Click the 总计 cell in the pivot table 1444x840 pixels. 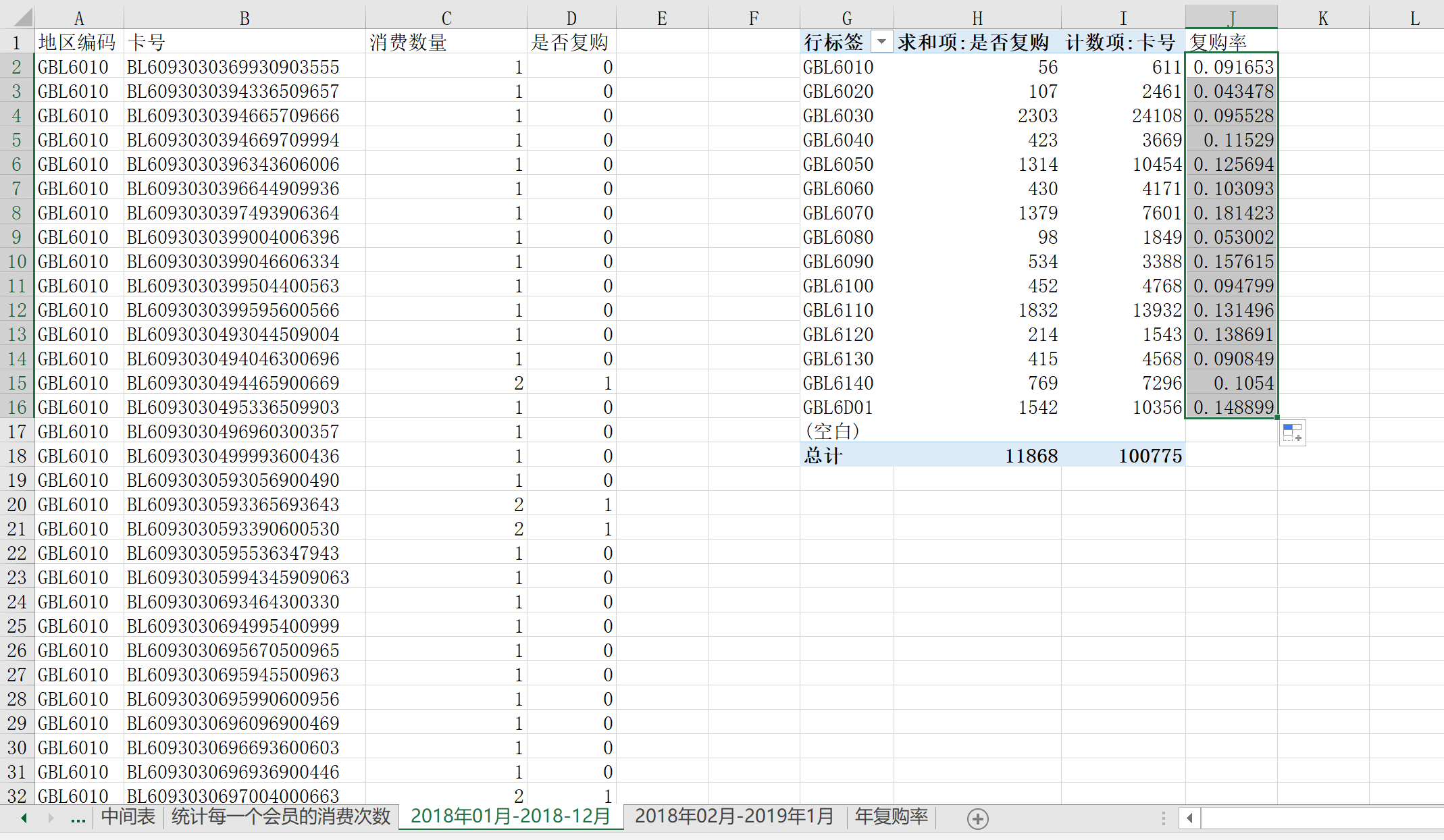coord(823,456)
